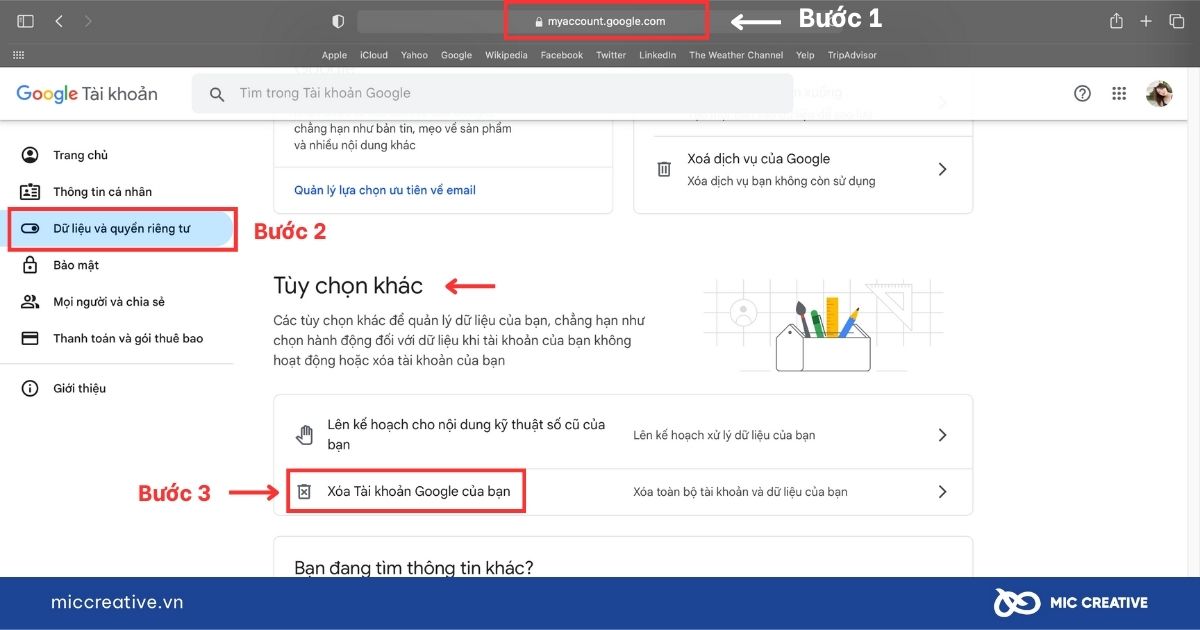Open the privacy shield report icon
This screenshot has height=630, width=1200.
338,21
